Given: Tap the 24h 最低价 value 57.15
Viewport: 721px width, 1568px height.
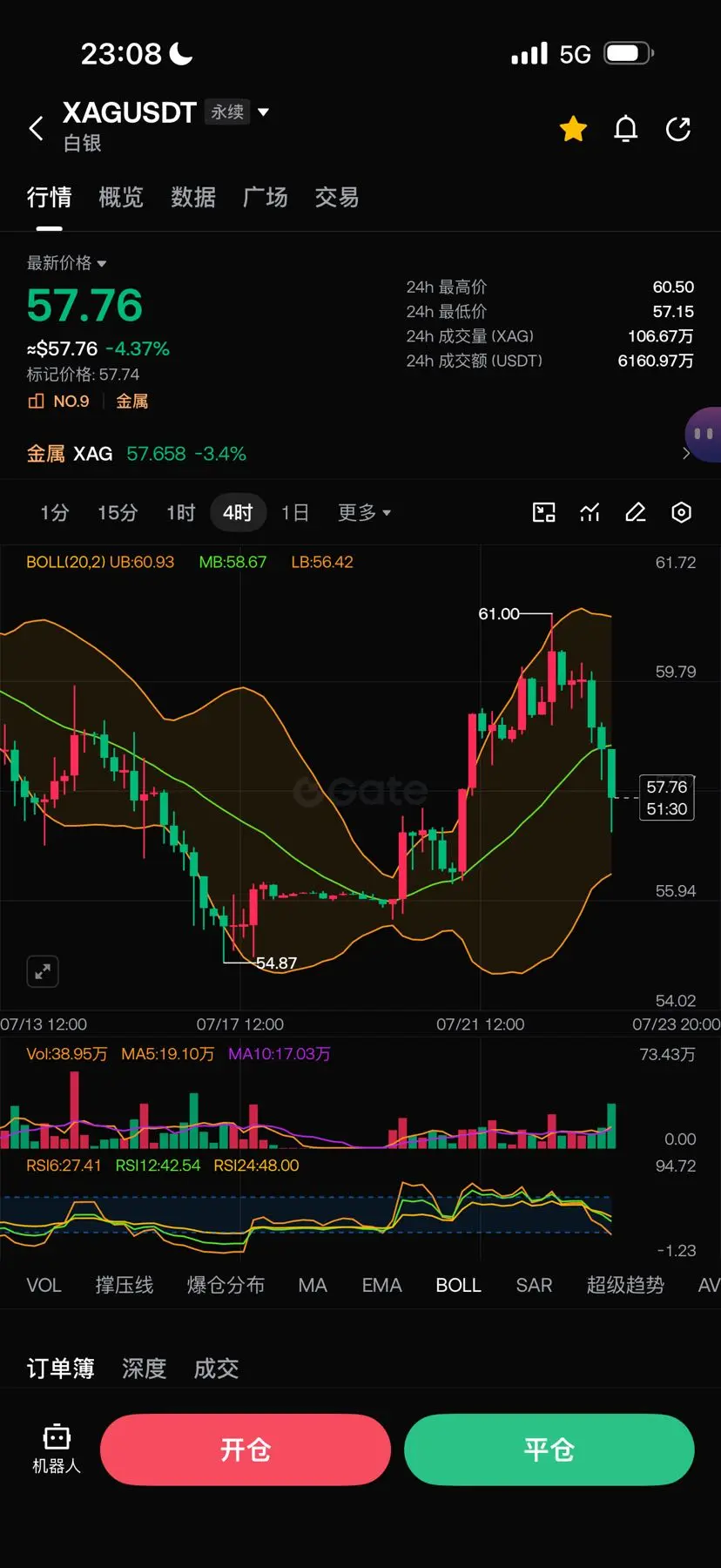Looking at the screenshot, I should (x=673, y=311).
